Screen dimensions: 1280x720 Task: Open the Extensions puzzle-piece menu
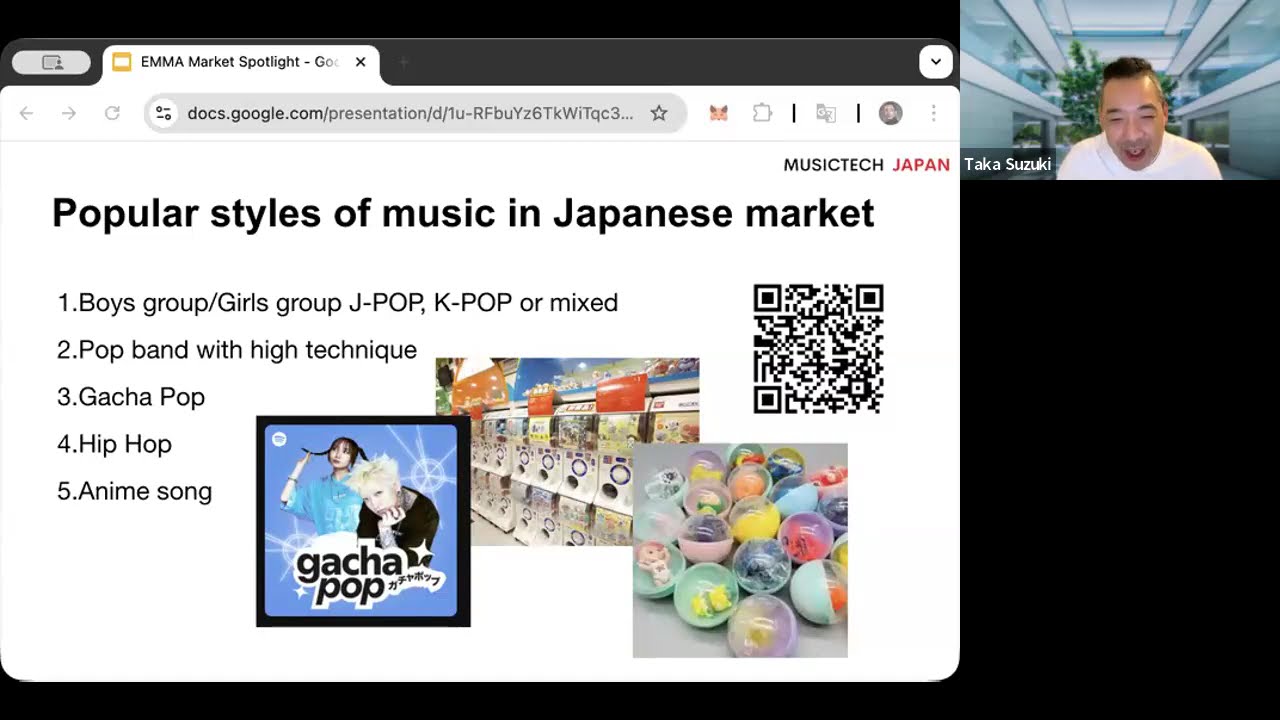tap(762, 113)
